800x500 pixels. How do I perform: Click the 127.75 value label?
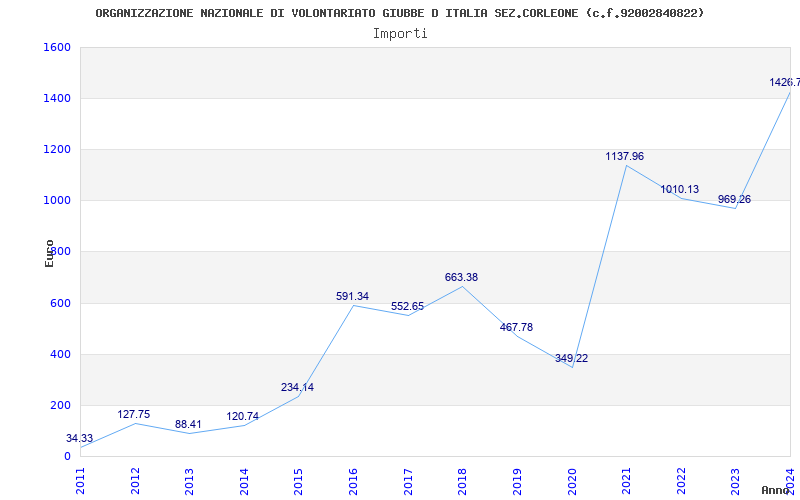[x=134, y=415]
